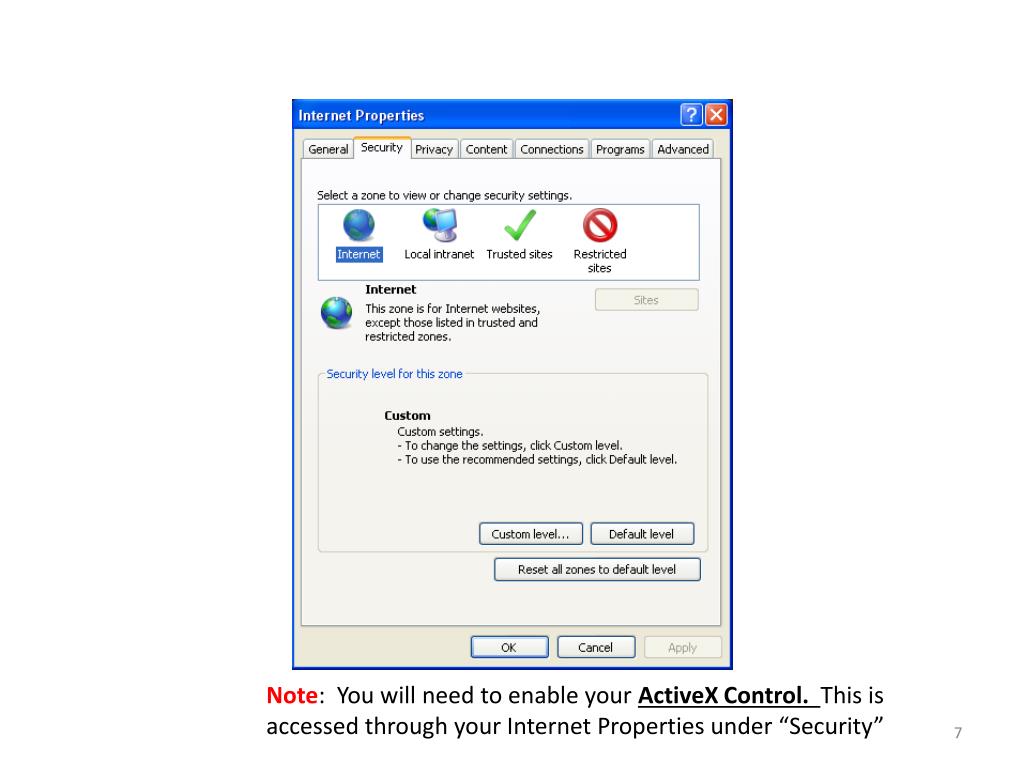Switch to the Advanced tab
Image resolution: width=1024 pixels, height=768 pixels.
click(682, 150)
